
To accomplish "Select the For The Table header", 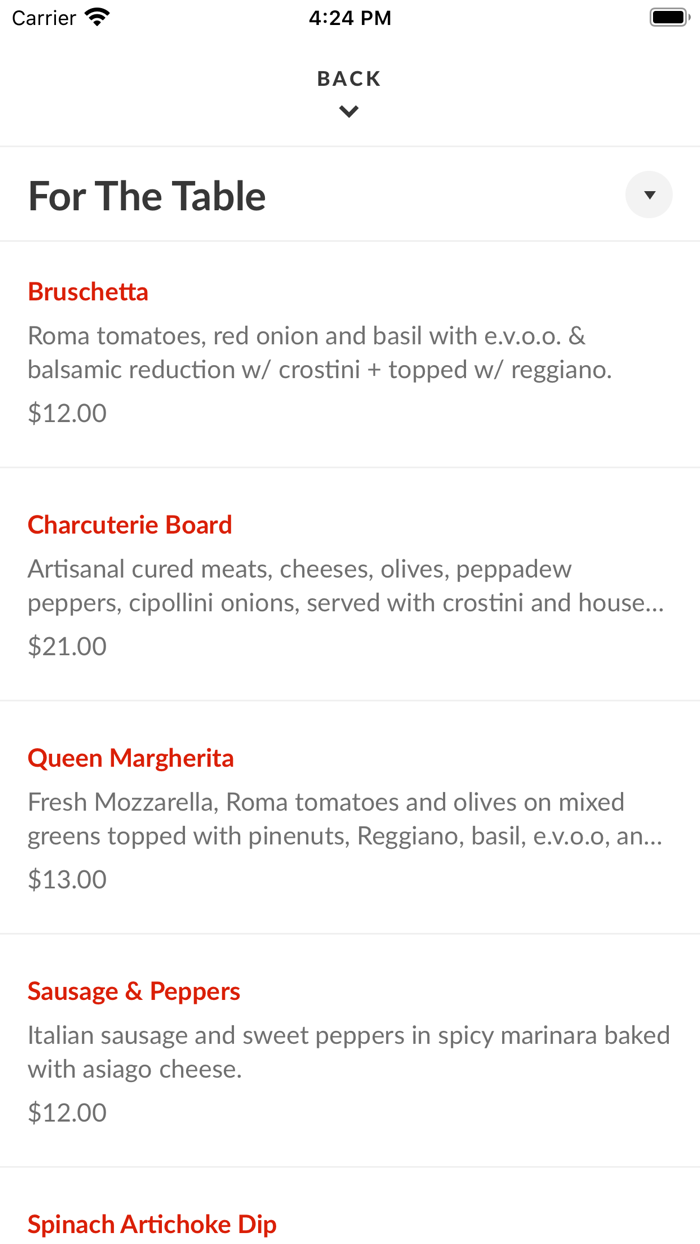I will (x=146, y=196).
